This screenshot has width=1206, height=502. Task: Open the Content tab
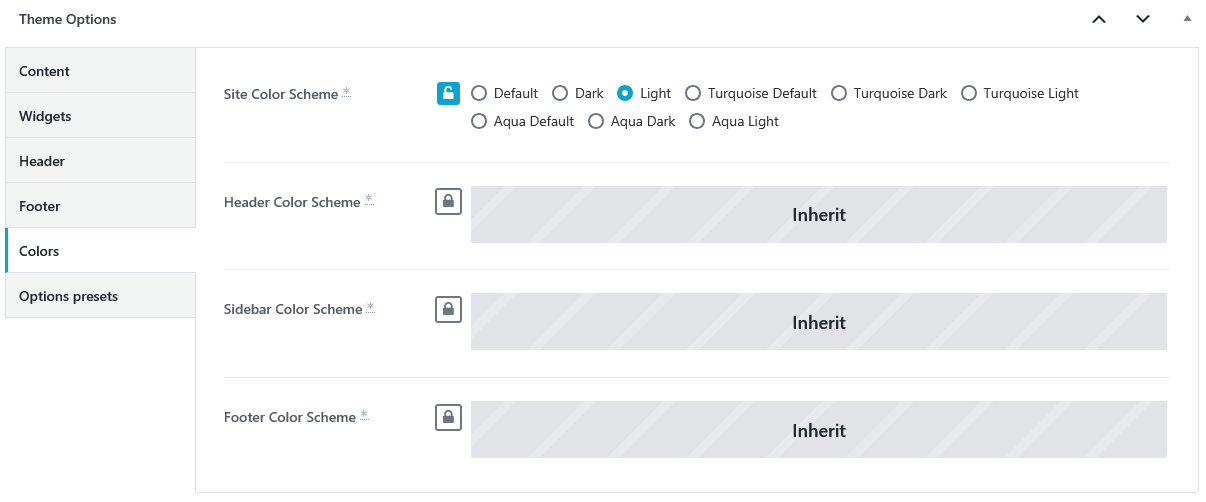coord(100,71)
